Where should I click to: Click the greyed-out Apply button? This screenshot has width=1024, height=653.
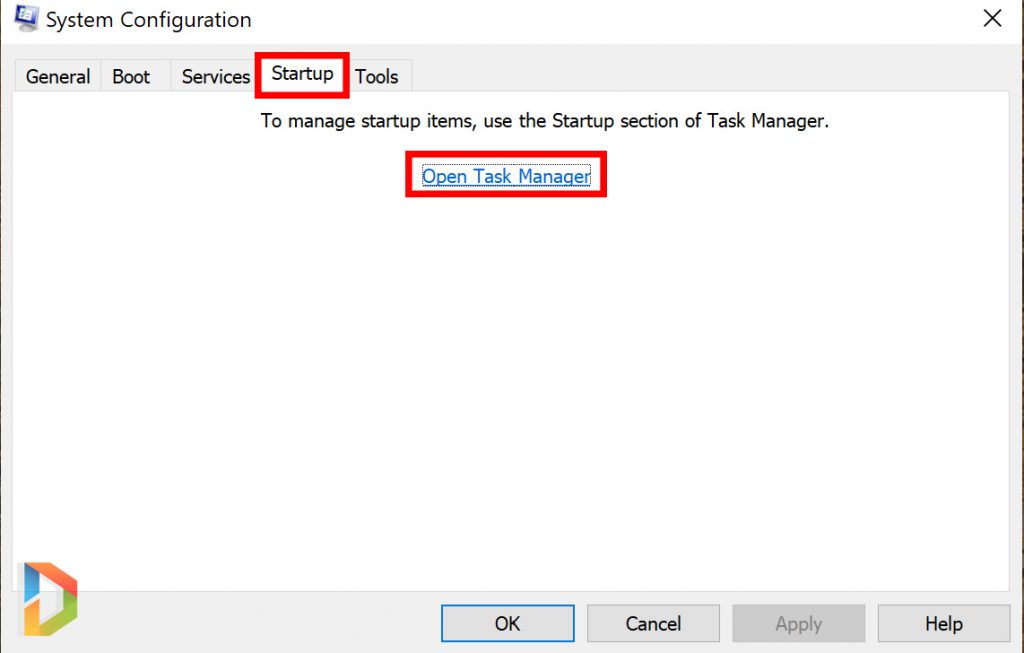pyautogui.click(x=798, y=624)
